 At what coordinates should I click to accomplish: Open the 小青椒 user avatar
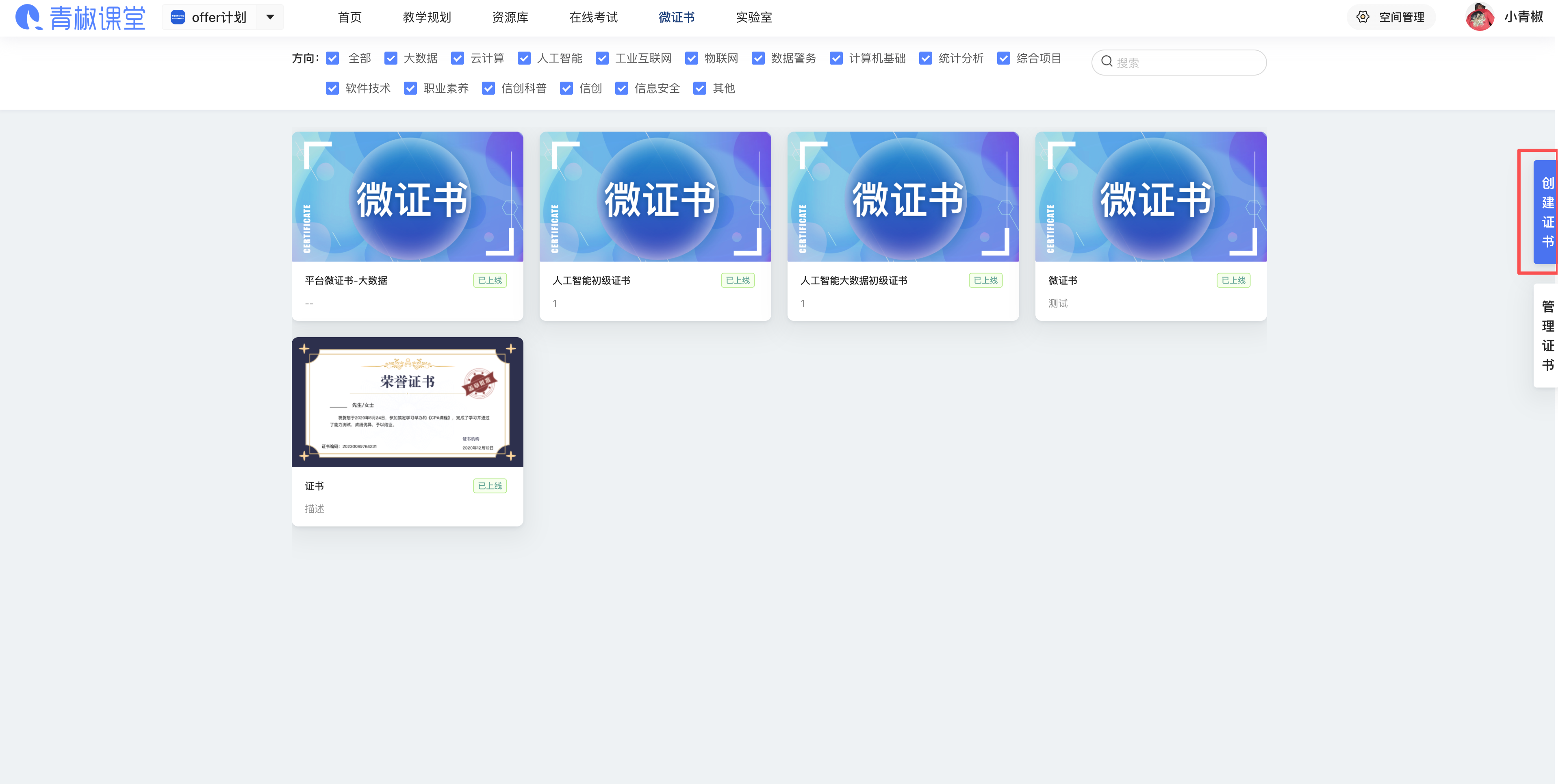[x=1480, y=17]
